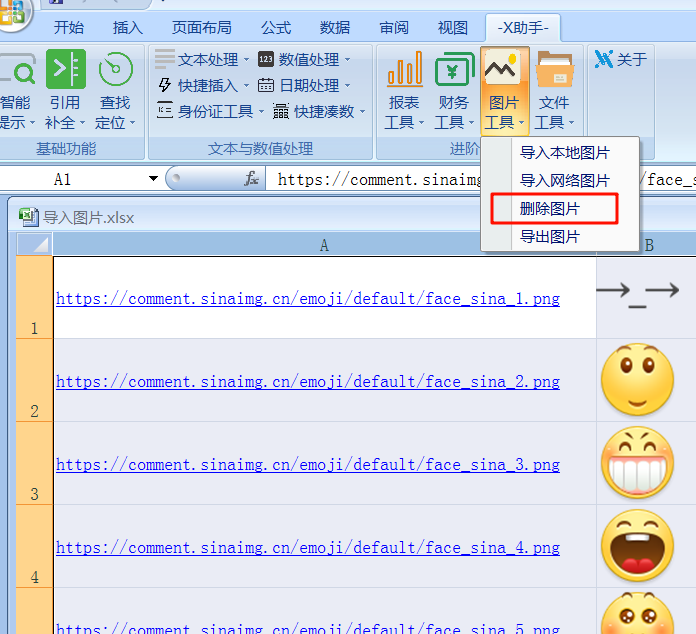Image resolution: width=696 pixels, height=634 pixels.
Task: Select the arrow-eyes emoji image in row 1
Action: click(637, 295)
